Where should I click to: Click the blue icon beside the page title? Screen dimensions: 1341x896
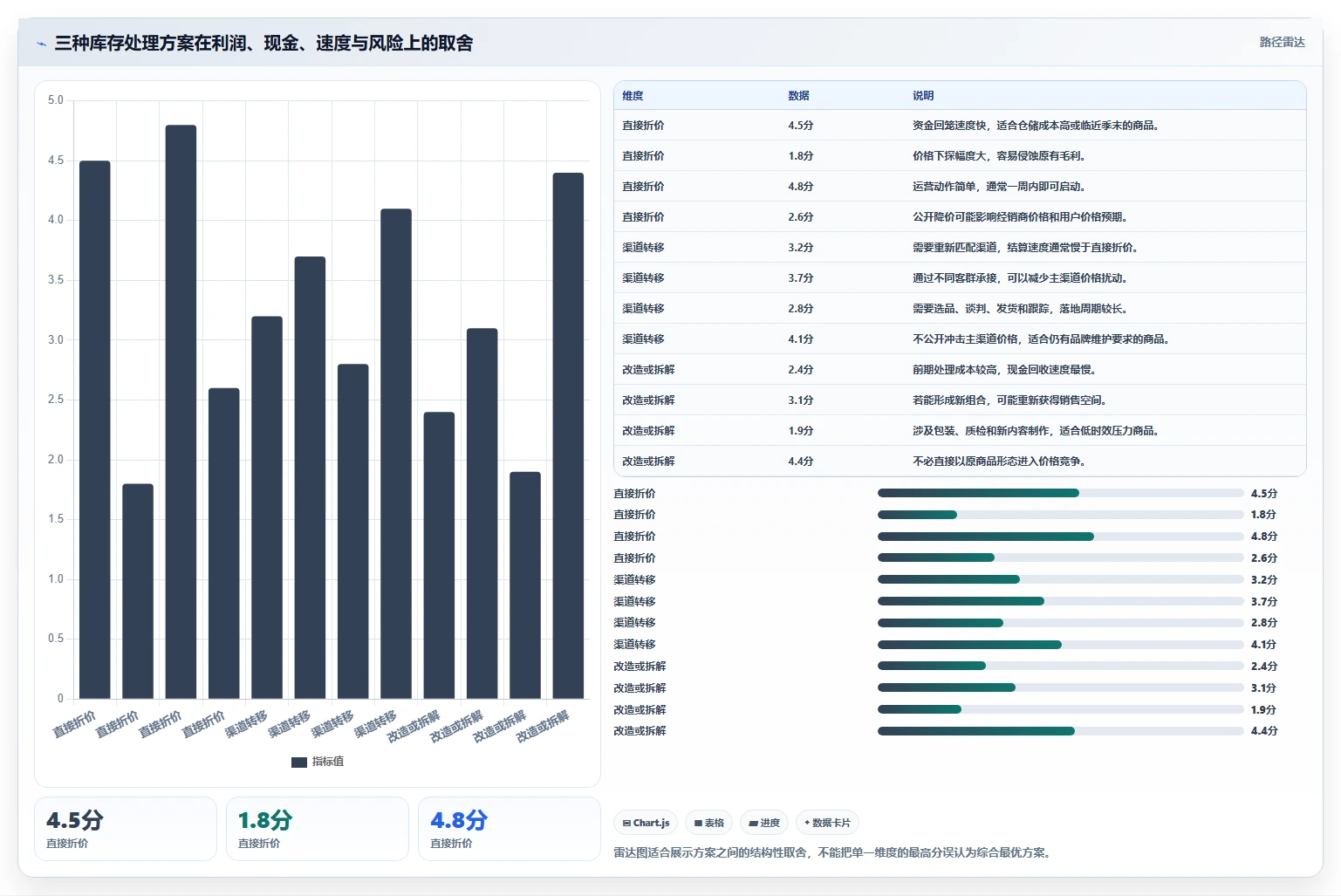point(41,44)
